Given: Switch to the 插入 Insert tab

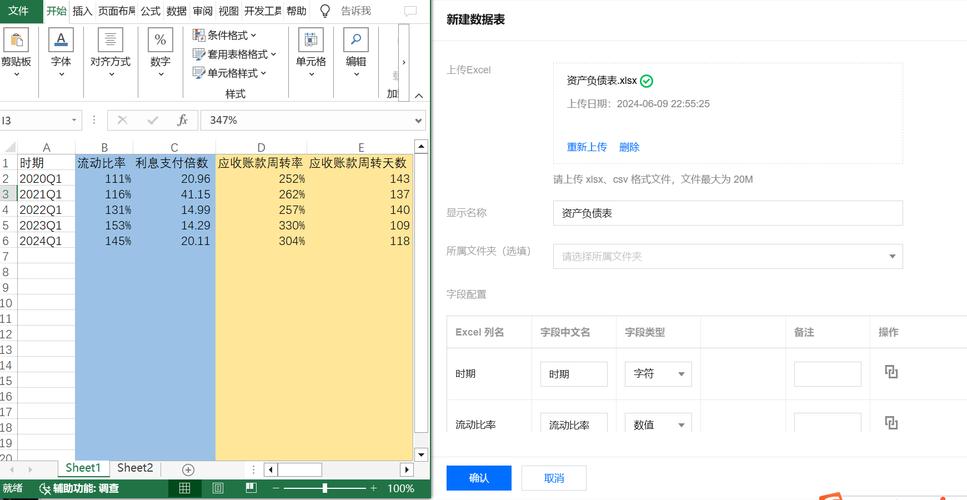Looking at the screenshot, I should click(x=82, y=10).
